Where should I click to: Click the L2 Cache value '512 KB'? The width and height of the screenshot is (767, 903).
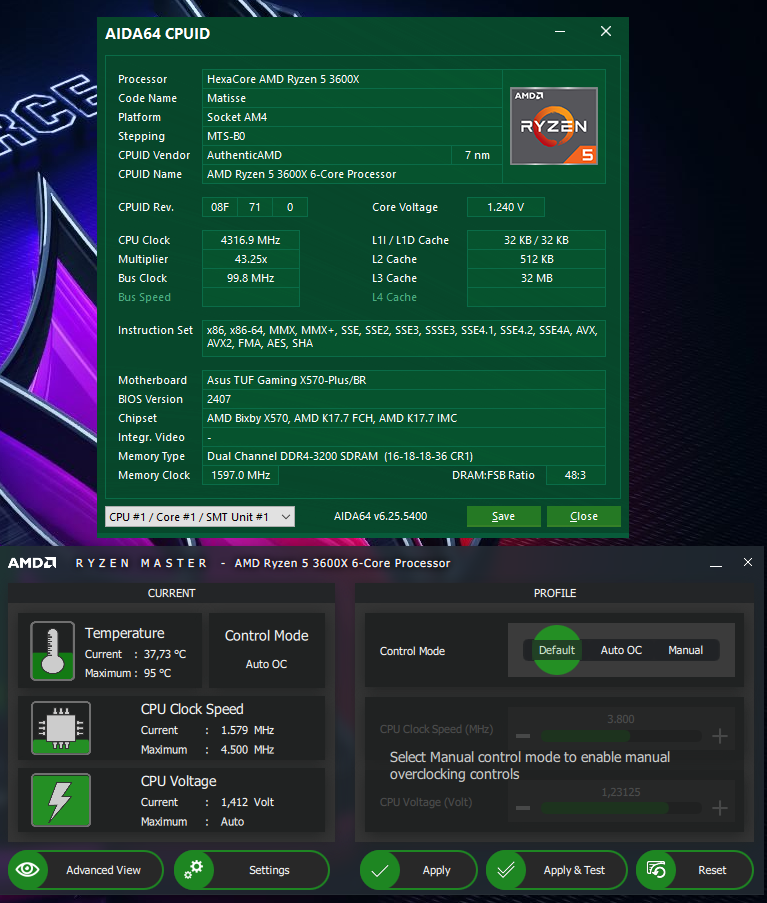tap(536, 259)
